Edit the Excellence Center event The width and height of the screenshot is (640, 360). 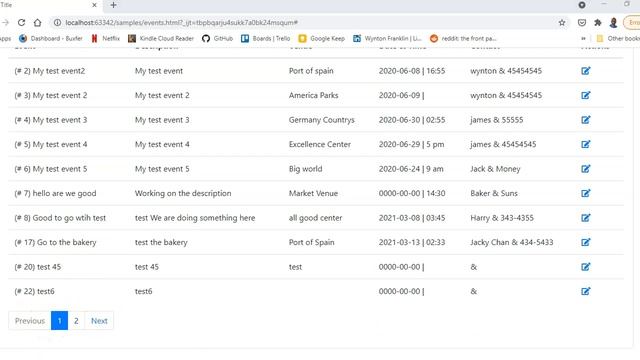586,144
